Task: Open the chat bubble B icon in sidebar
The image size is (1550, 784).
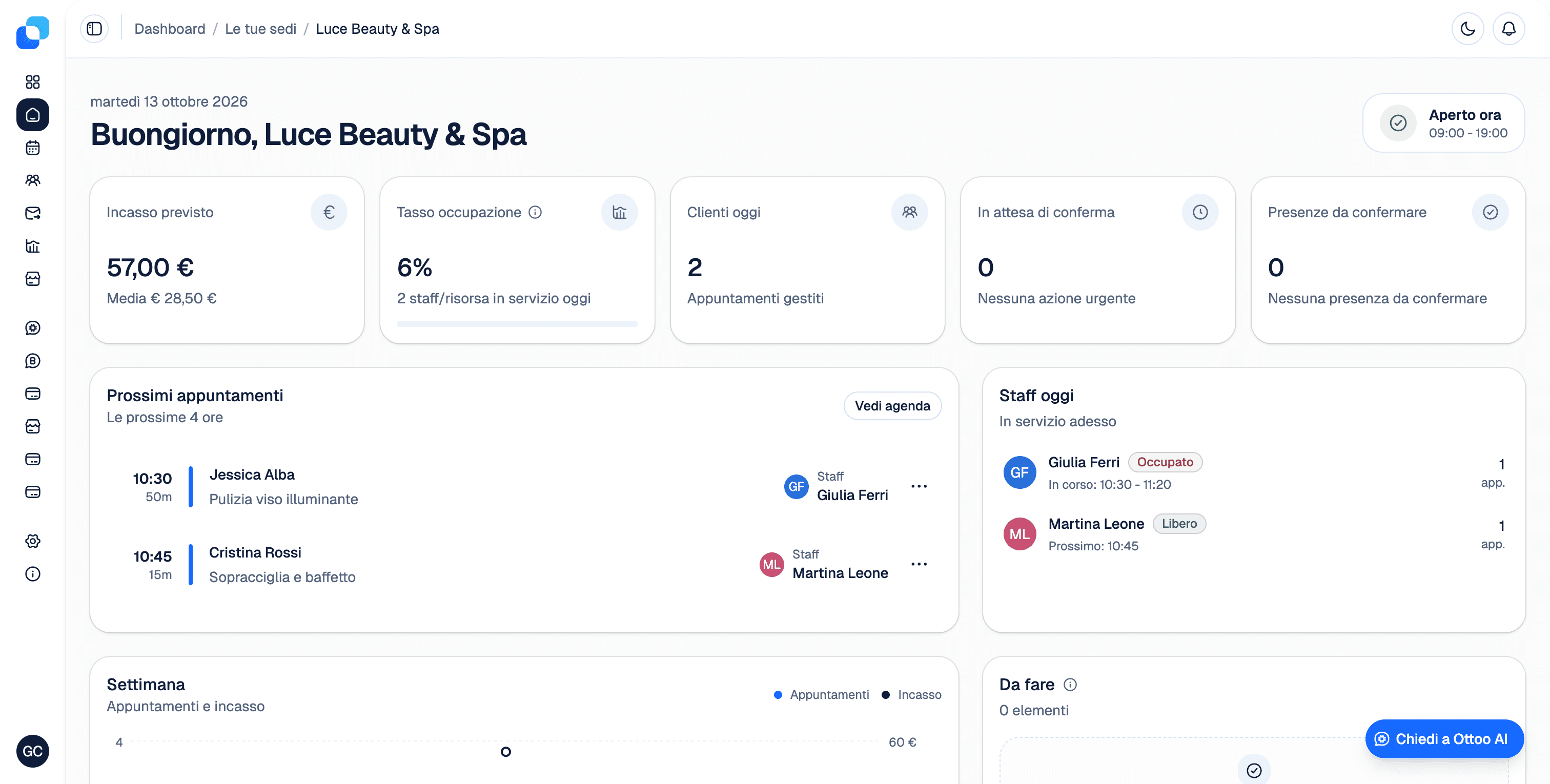Action: [x=32, y=361]
